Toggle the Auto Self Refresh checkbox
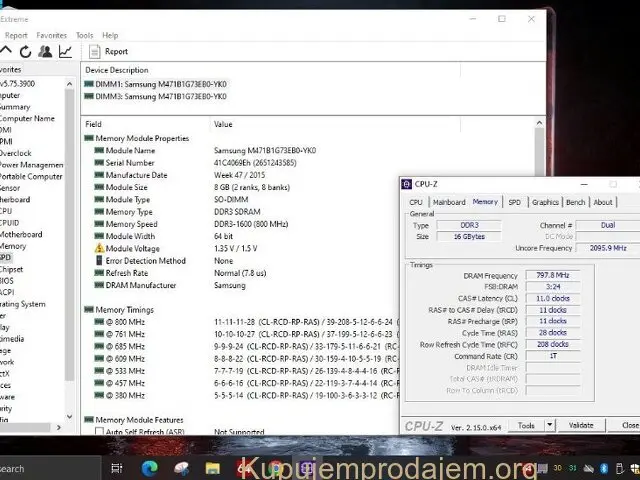The width and height of the screenshot is (640, 480). (100, 431)
